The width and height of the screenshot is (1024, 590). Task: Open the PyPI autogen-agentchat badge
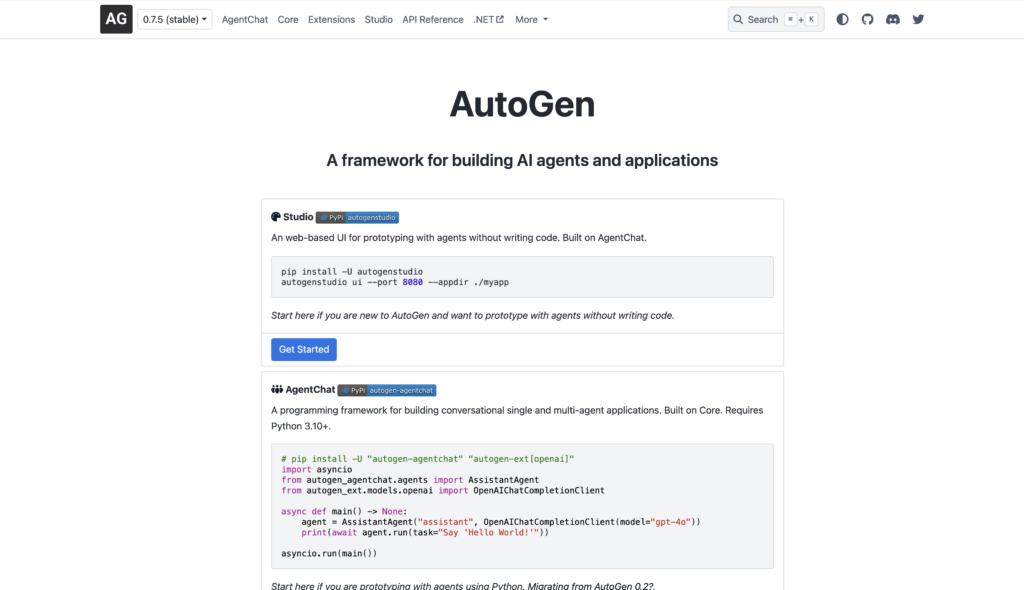point(387,390)
